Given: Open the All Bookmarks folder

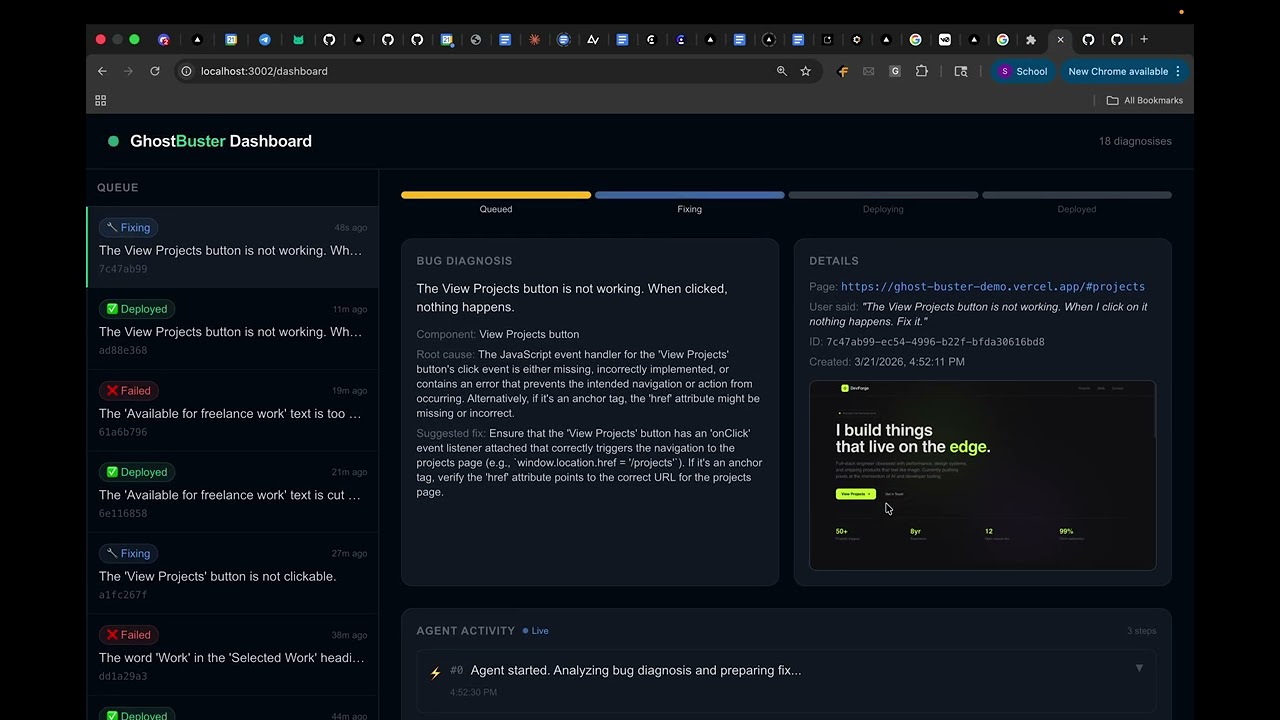Looking at the screenshot, I should coord(1145,100).
